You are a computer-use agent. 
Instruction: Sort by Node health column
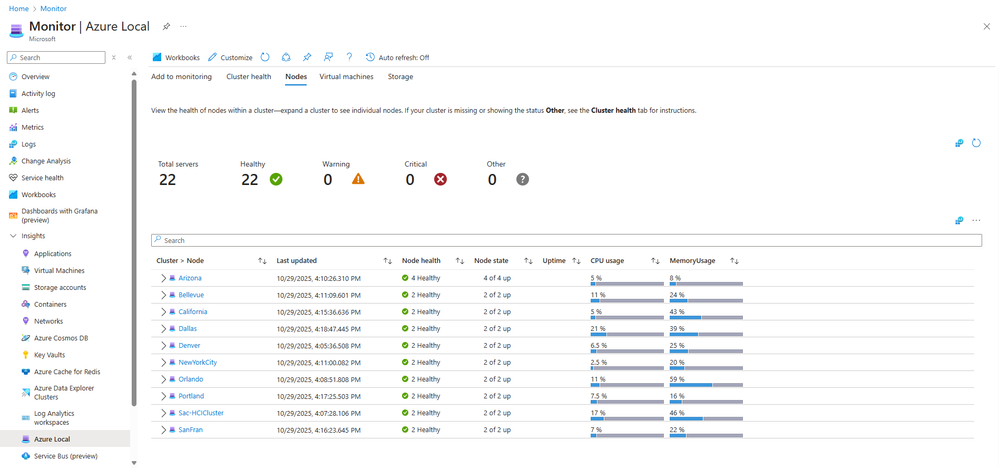click(460, 261)
